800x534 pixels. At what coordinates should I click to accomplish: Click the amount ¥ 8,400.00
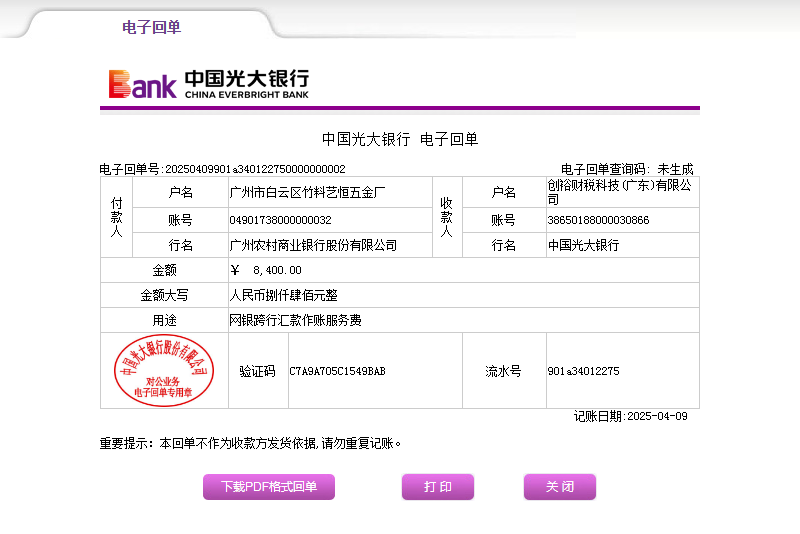point(265,270)
